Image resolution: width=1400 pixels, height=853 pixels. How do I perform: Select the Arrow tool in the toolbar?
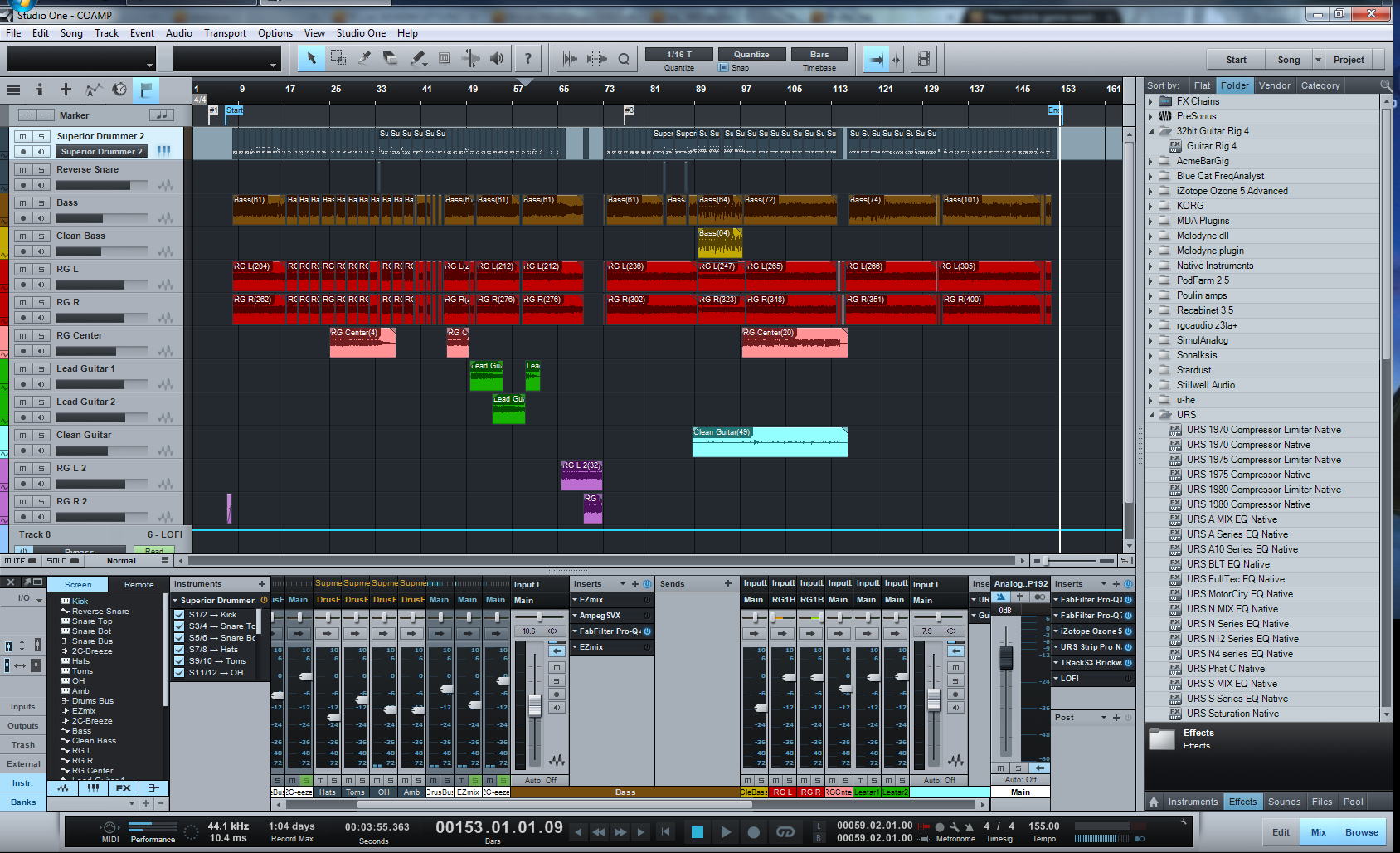tap(311, 58)
